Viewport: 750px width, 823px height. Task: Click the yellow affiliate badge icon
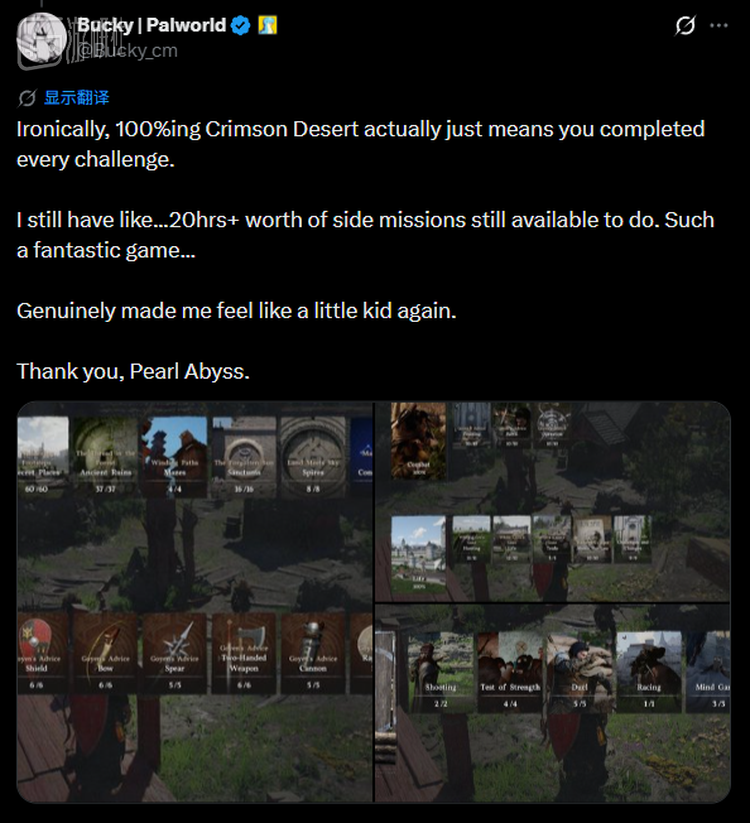(x=268, y=25)
